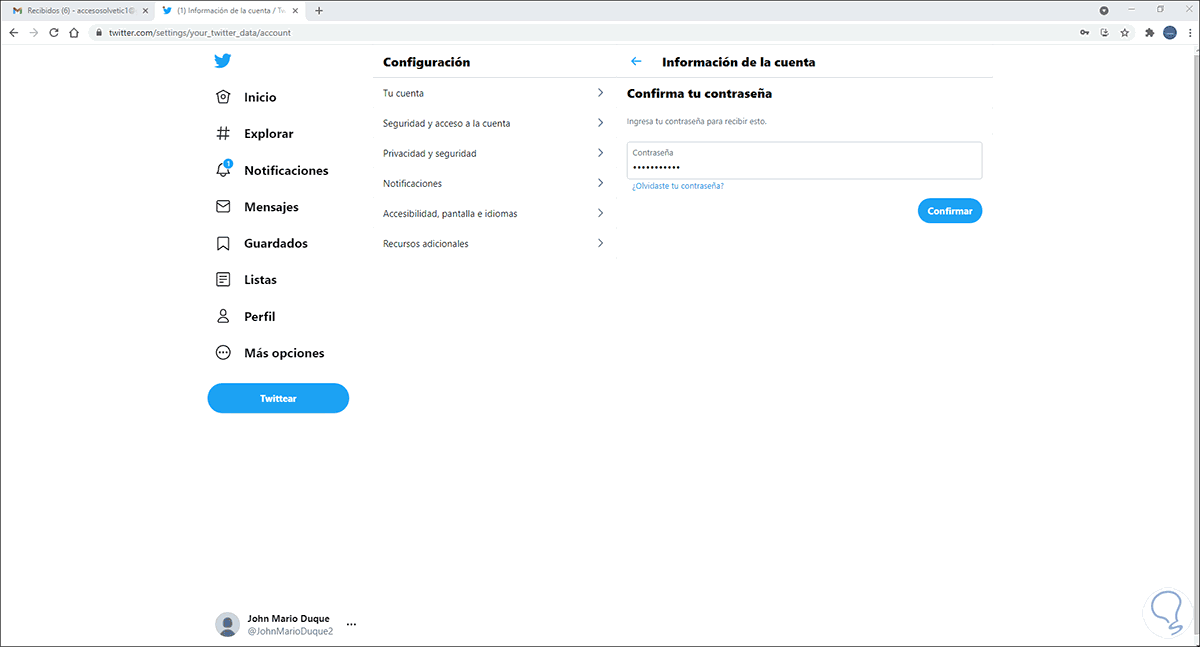The width and height of the screenshot is (1200, 647).
Task: Open Guardados bookmark icon
Action: (224, 243)
